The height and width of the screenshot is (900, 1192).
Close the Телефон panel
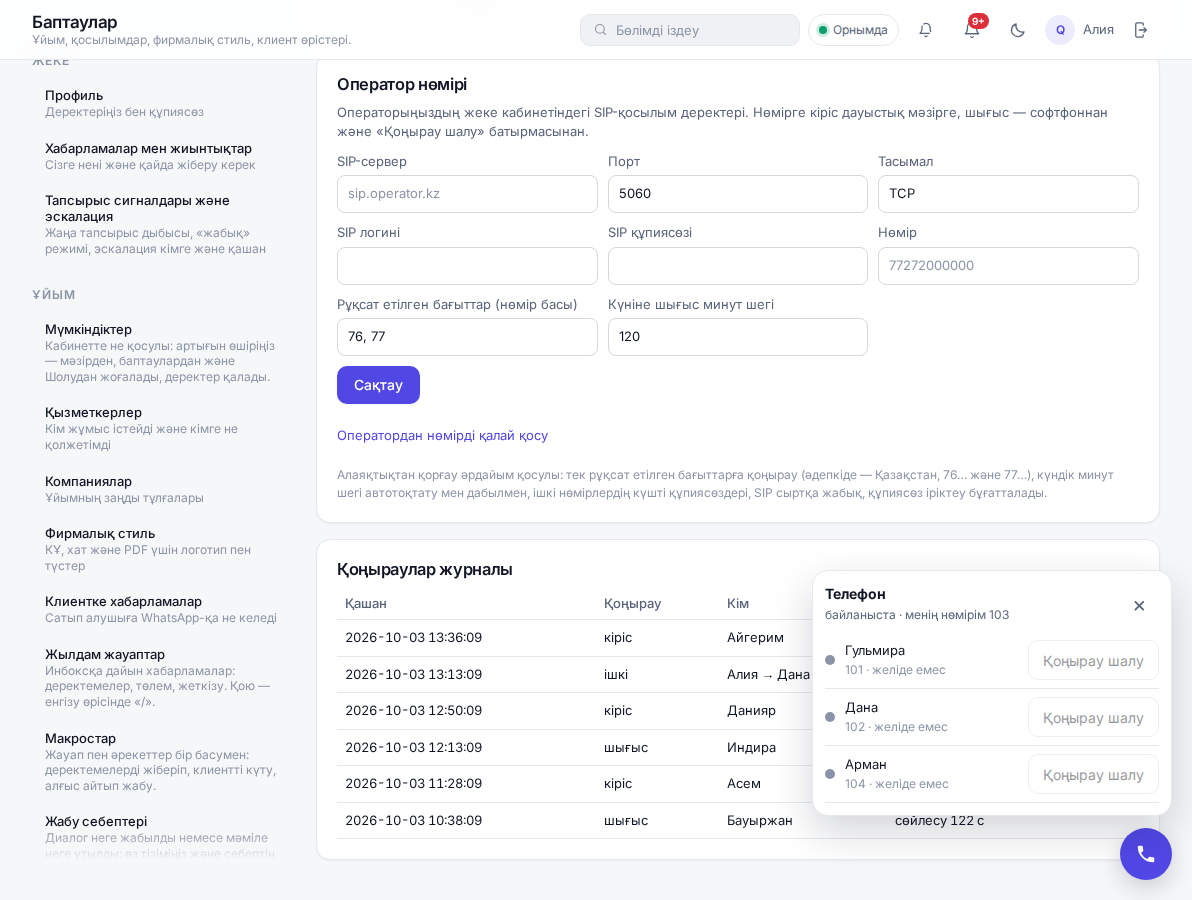(x=1139, y=605)
